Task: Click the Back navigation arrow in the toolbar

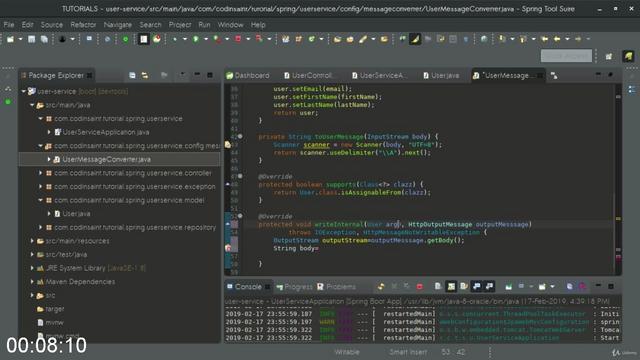Action: coord(557,39)
